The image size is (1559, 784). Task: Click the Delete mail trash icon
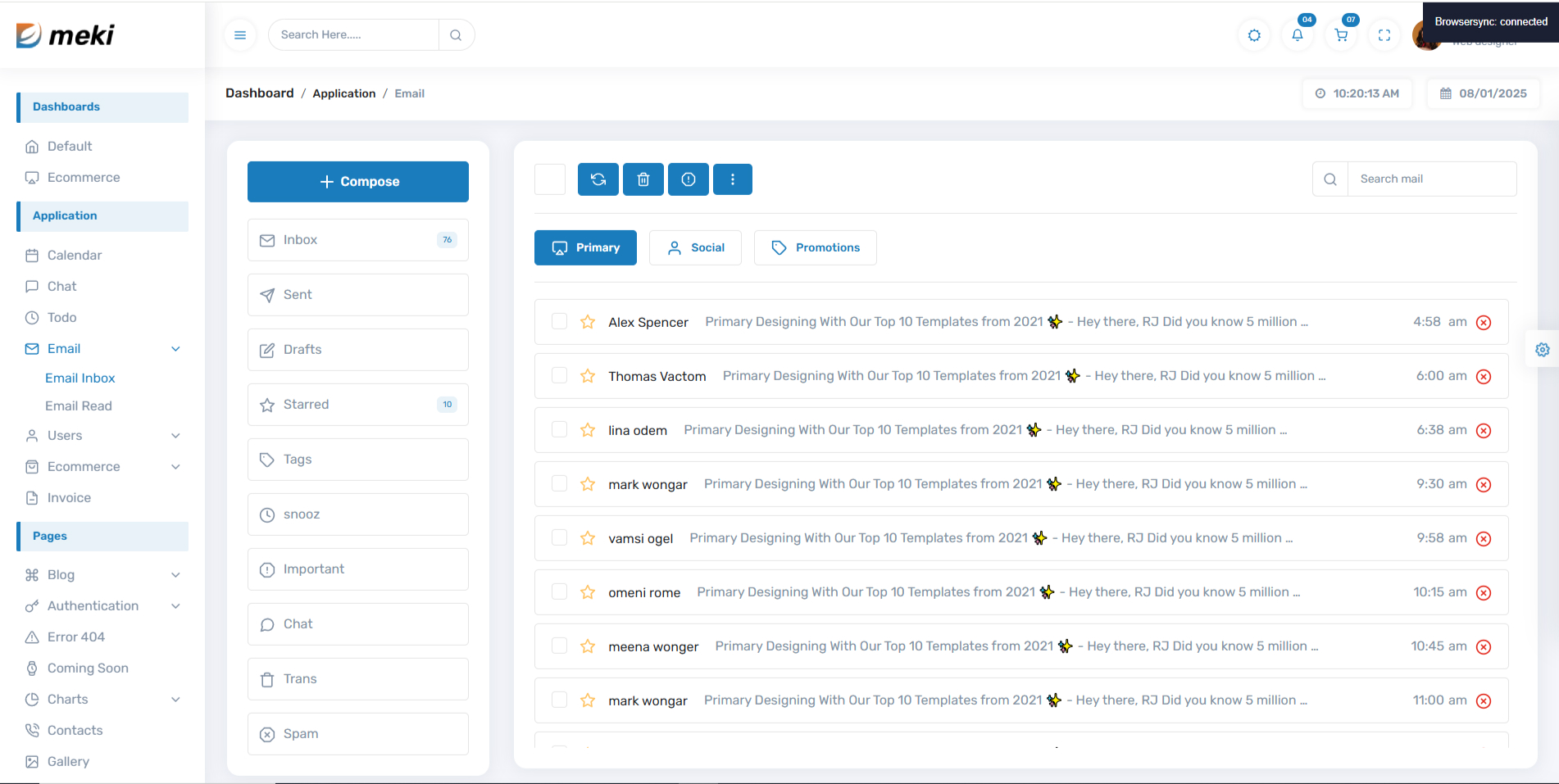click(643, 179)
